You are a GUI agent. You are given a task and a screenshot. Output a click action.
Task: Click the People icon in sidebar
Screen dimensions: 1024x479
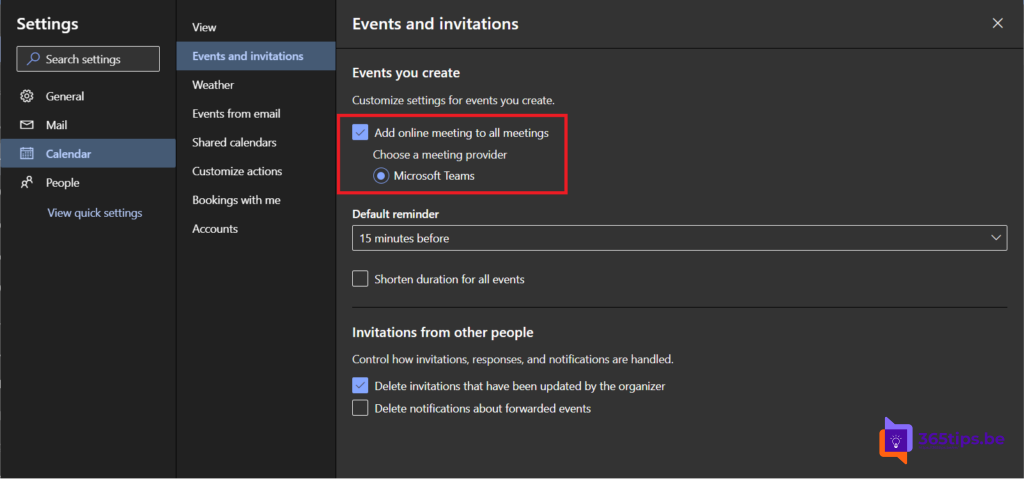point(27,183)
